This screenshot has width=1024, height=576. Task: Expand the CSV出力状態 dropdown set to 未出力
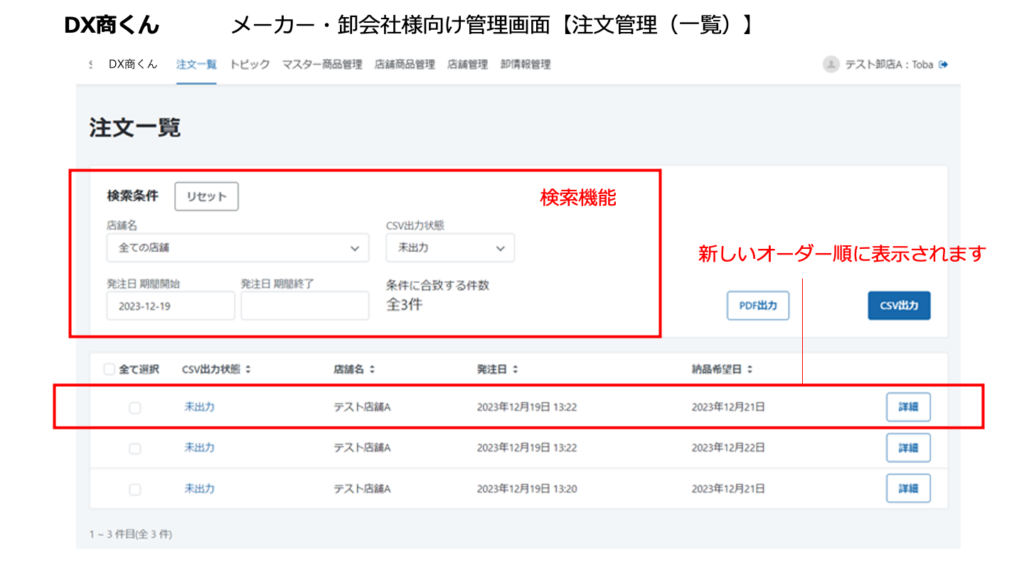pyautogui.click(x=450, y=248)
